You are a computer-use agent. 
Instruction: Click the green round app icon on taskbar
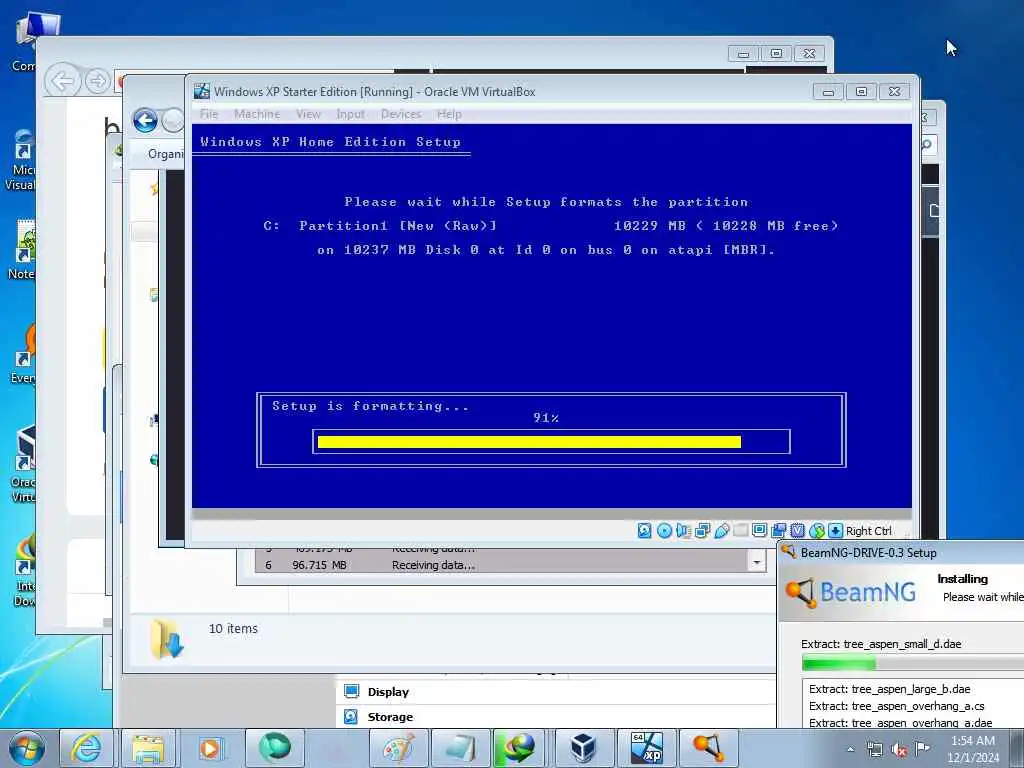click(x=274, y=748)
